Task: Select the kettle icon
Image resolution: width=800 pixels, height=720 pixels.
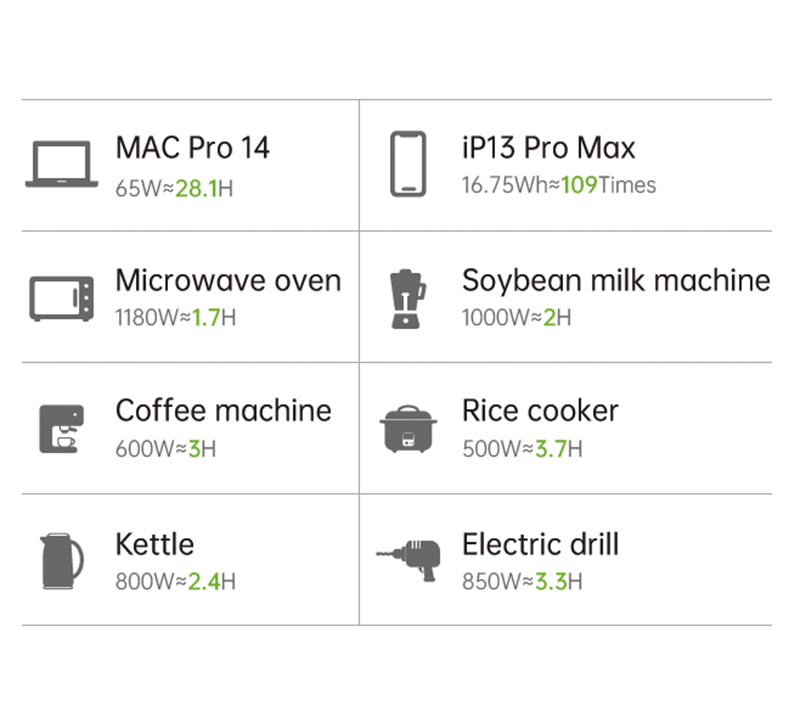Action: pyautogui.click(x=62, y=561)
